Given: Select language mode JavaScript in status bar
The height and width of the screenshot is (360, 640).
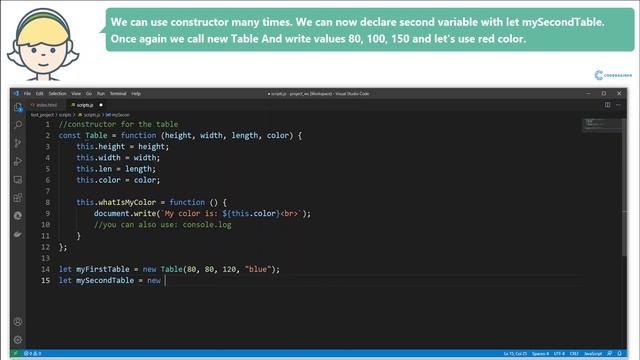Looking at the screenshot, I should point(593,353).
